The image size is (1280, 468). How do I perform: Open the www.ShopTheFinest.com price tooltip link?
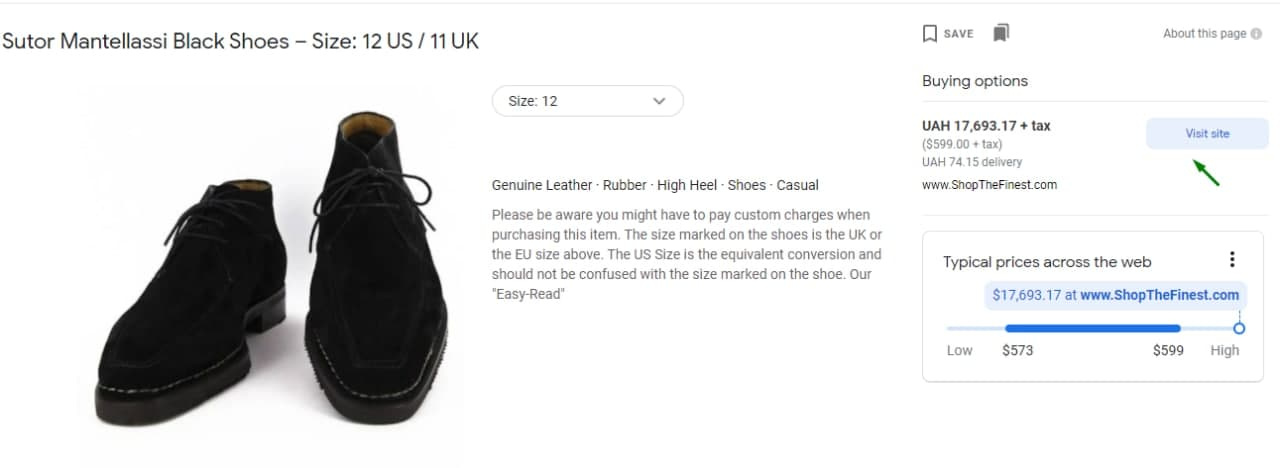tap(1159, 295)
